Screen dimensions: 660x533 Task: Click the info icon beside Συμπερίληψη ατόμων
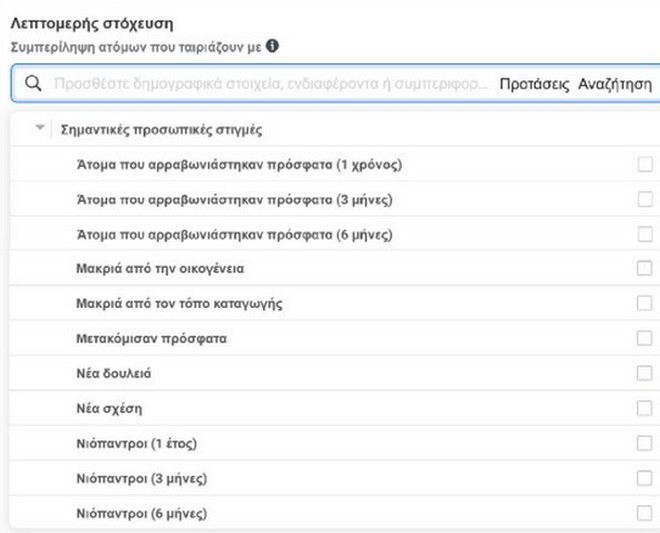[x=272, y=46]
